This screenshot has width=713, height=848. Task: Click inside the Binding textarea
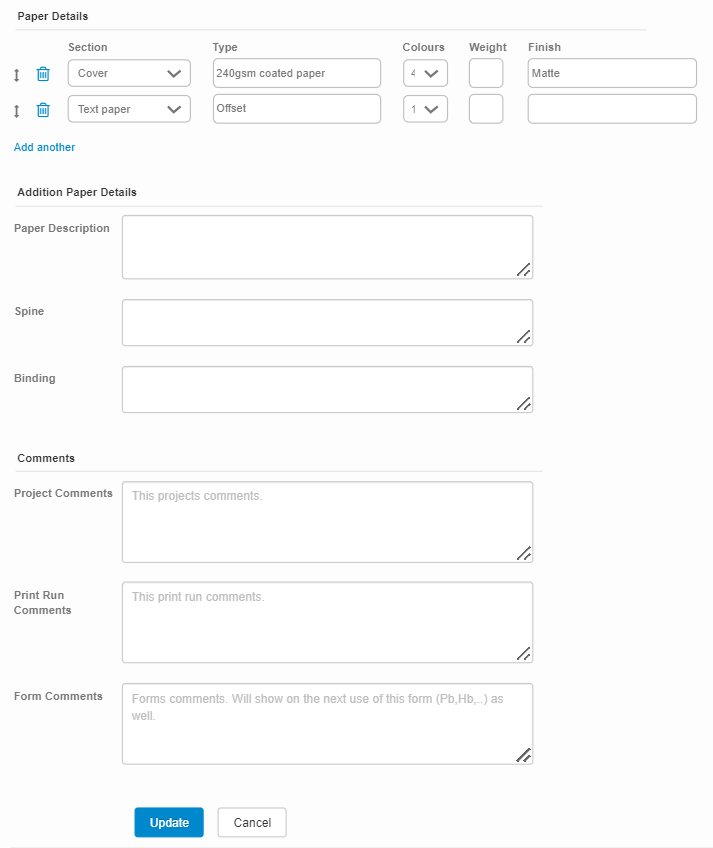pos(327,389)
